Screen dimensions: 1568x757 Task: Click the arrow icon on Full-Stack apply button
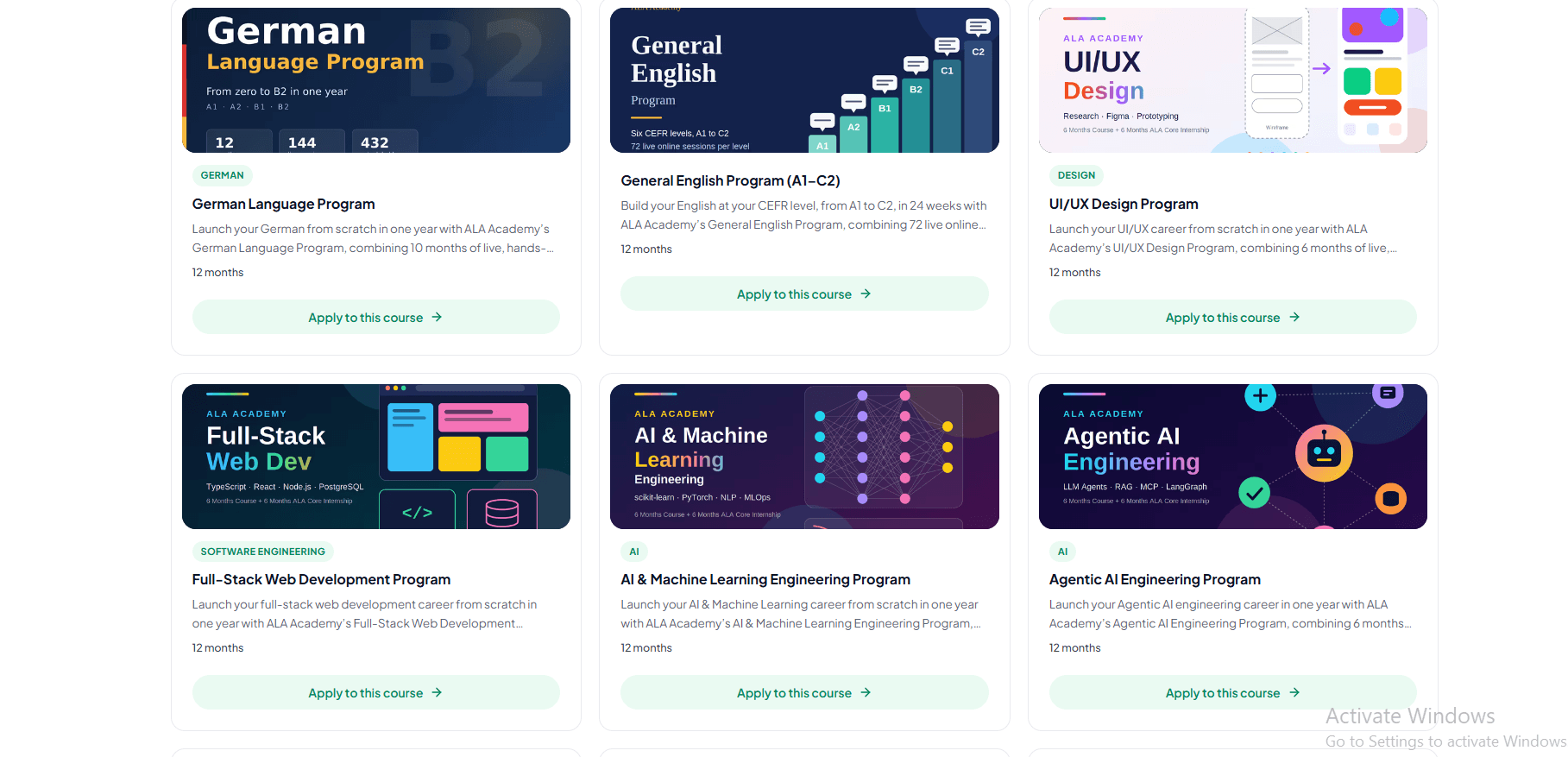click(x=437, y=692)
